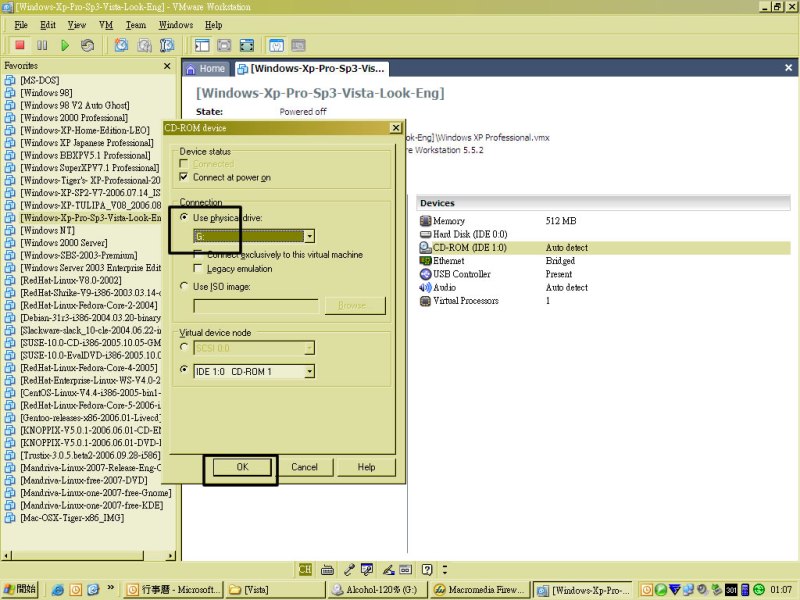Open the Help menu

pyautogui.click(x=213, y=25)
